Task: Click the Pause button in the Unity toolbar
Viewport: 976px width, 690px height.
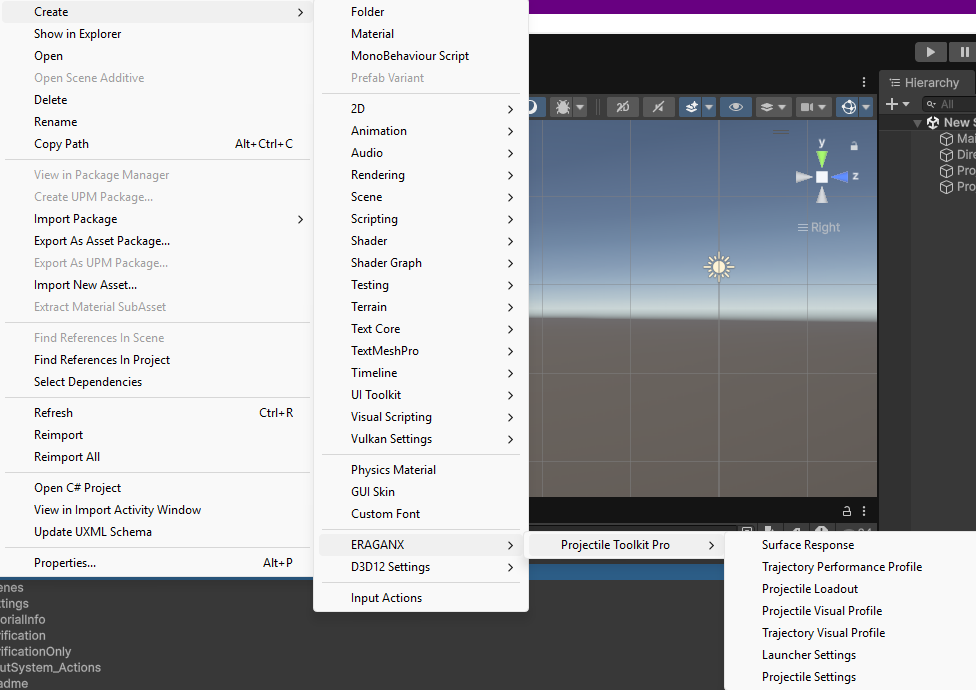Action: point(964,52)
